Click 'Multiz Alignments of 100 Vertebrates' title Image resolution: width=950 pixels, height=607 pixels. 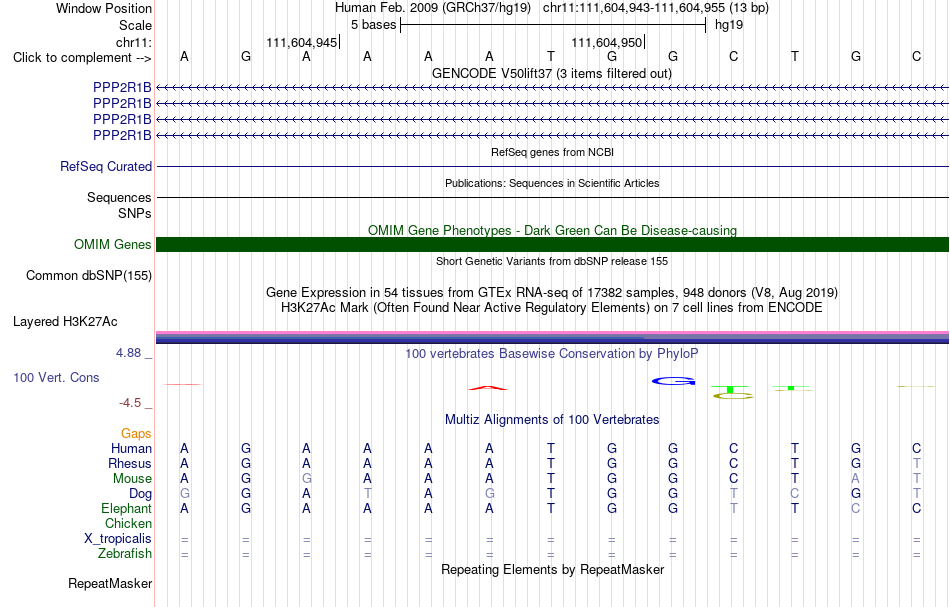552,419
